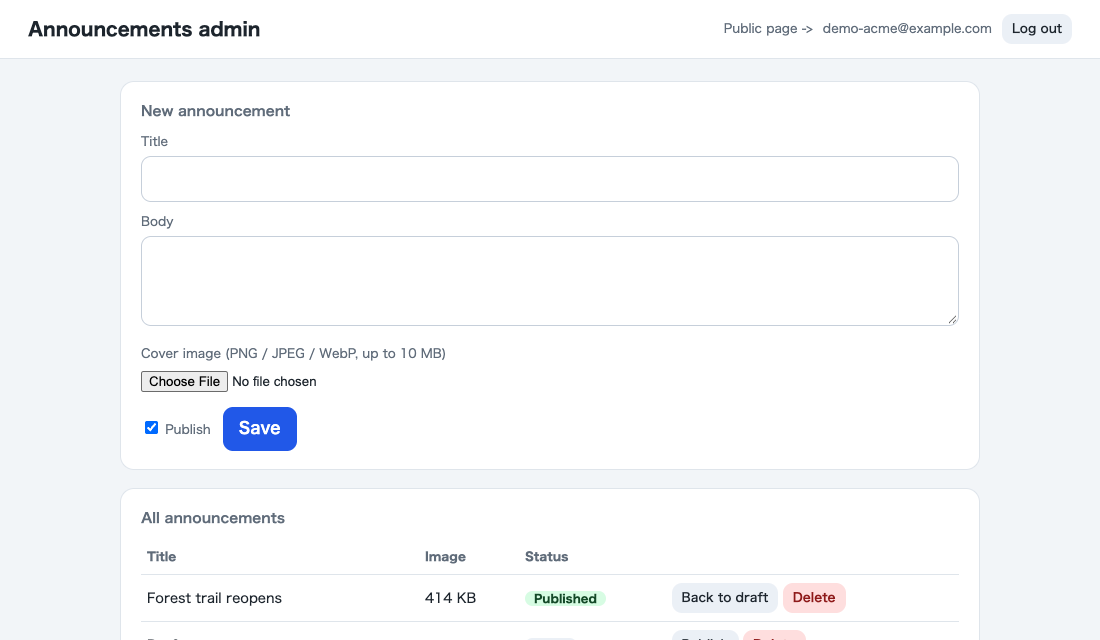
Task: Click inside the Body text area
Action: coord(549,281)
